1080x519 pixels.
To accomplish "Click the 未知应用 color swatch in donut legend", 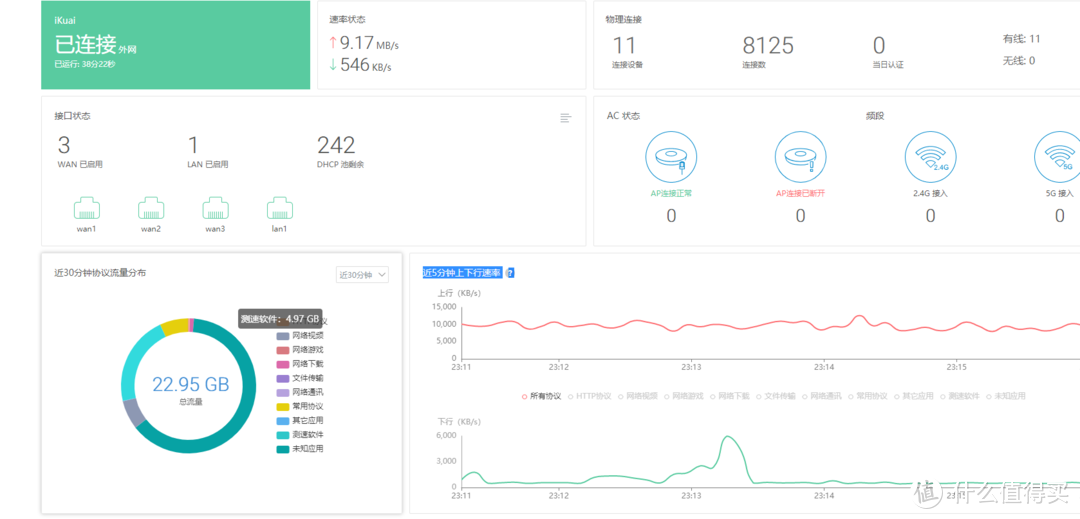I will coord(282,449).
